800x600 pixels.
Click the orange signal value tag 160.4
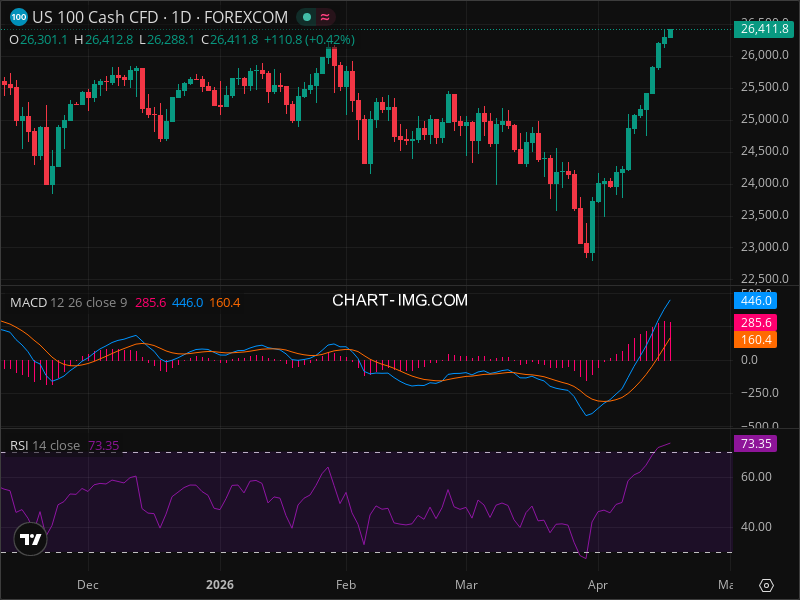(x=756, y=340)
